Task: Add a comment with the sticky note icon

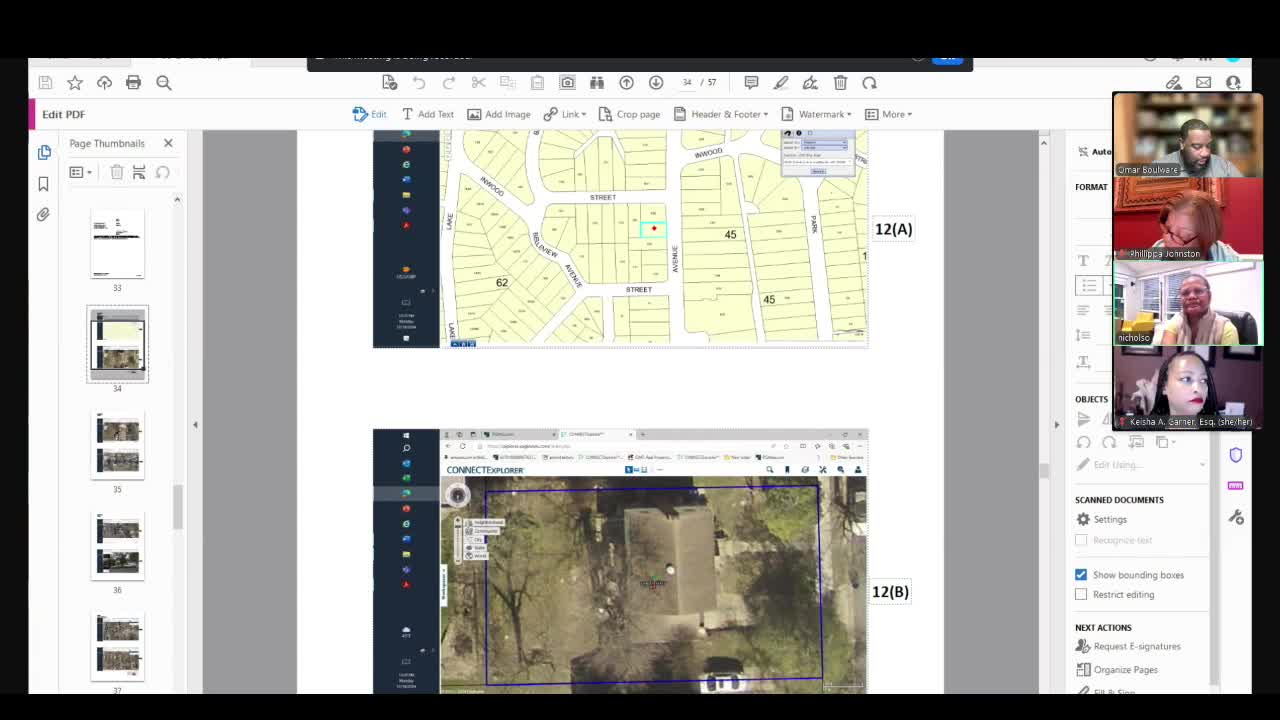Action: (751, 83)
